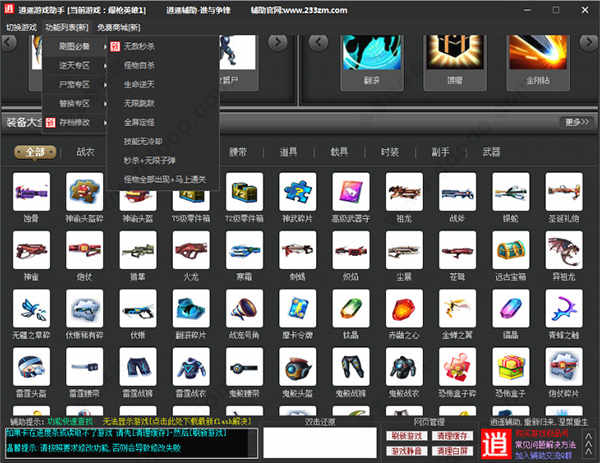Select the 祖龙 weapon icon
The image size is (600, 463).
tap(404, 192)
